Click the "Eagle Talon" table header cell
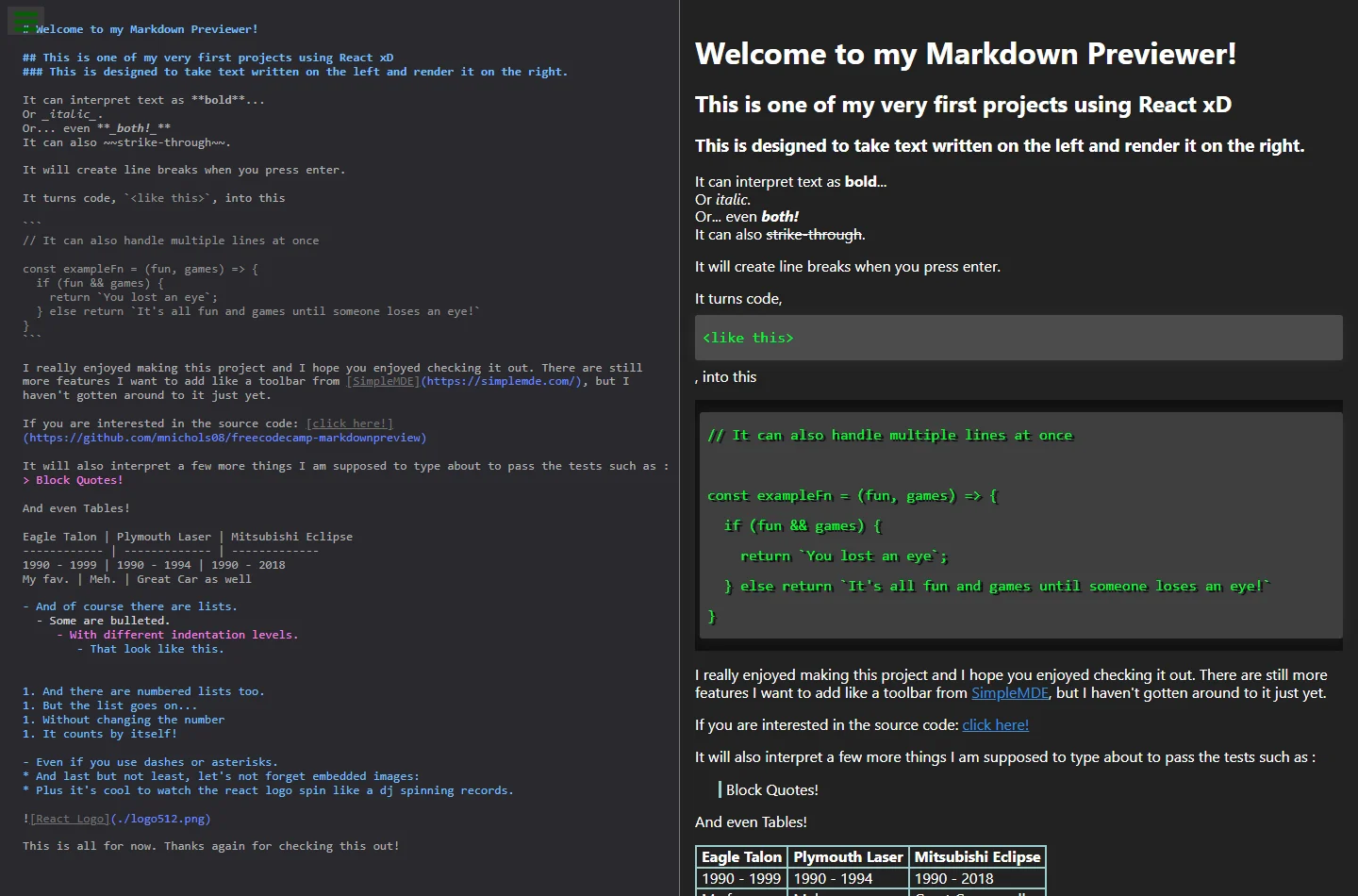1358x896 pixels. tap(741, 857)
